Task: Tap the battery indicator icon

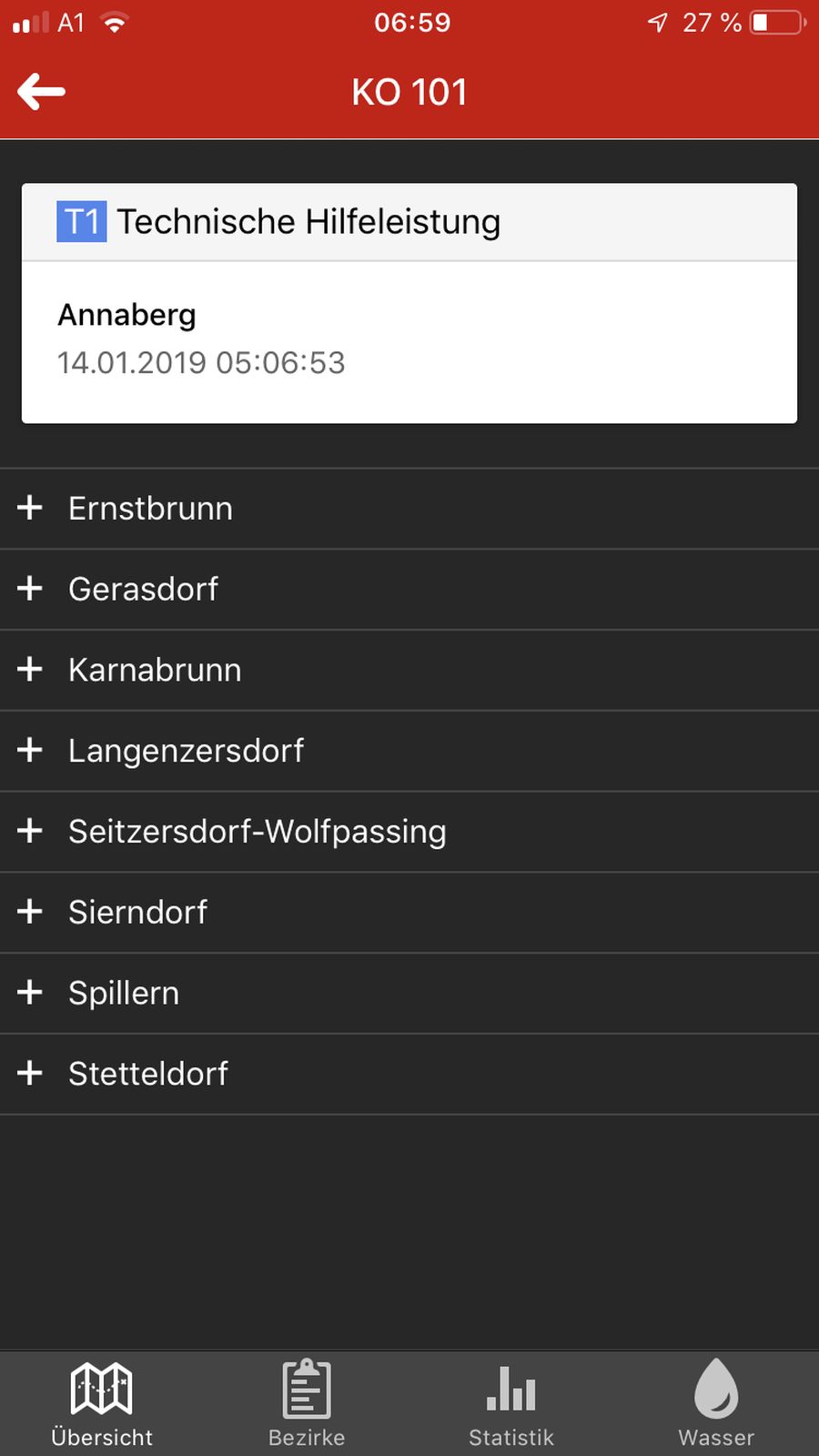Action: [777, 23]
